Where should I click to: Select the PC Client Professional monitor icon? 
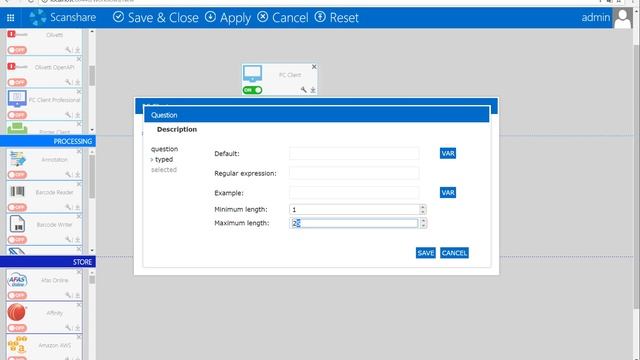pos(17,99)
